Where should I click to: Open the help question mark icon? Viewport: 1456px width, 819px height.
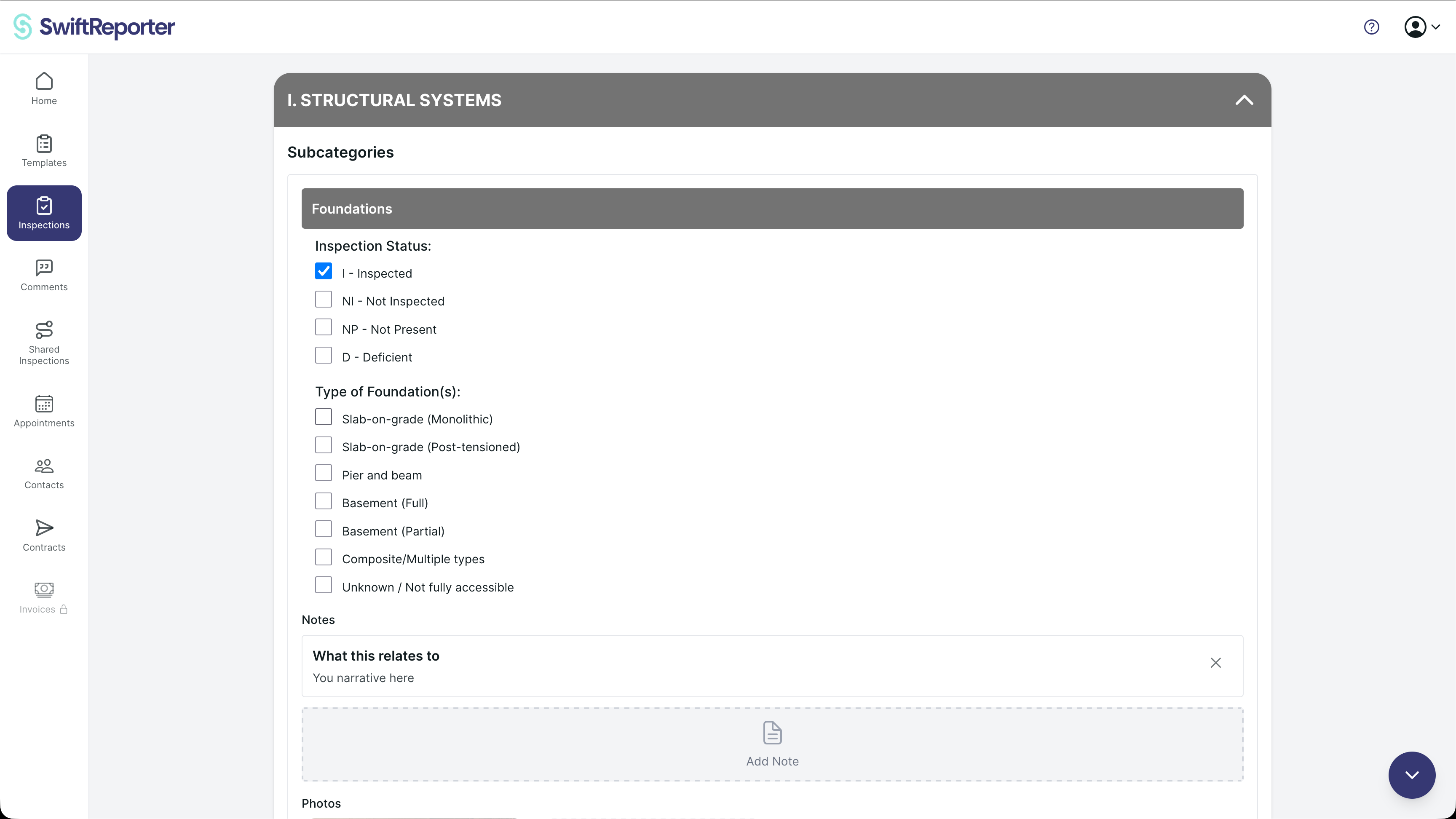pos(1371,27)
